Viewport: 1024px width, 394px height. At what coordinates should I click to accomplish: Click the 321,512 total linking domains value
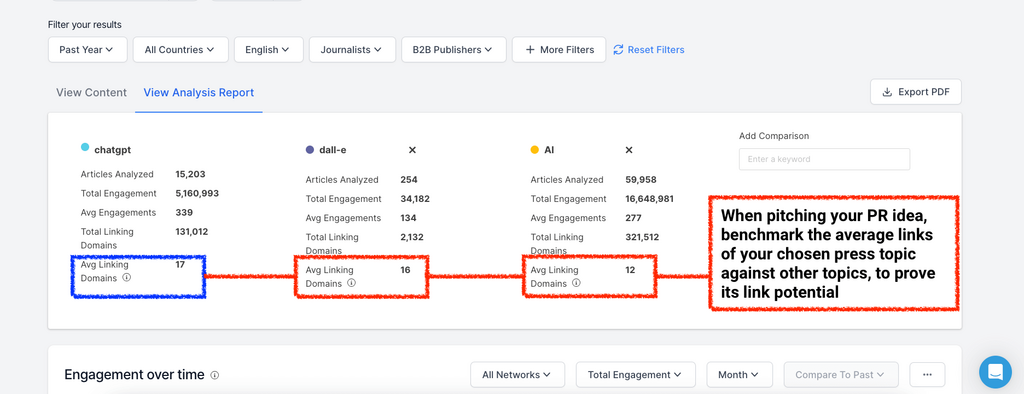tap(642, 237)
